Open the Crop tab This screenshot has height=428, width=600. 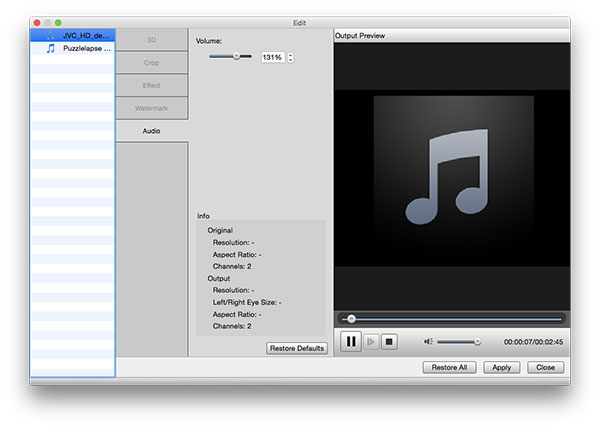pyautogui.click(x=152, y=62)
